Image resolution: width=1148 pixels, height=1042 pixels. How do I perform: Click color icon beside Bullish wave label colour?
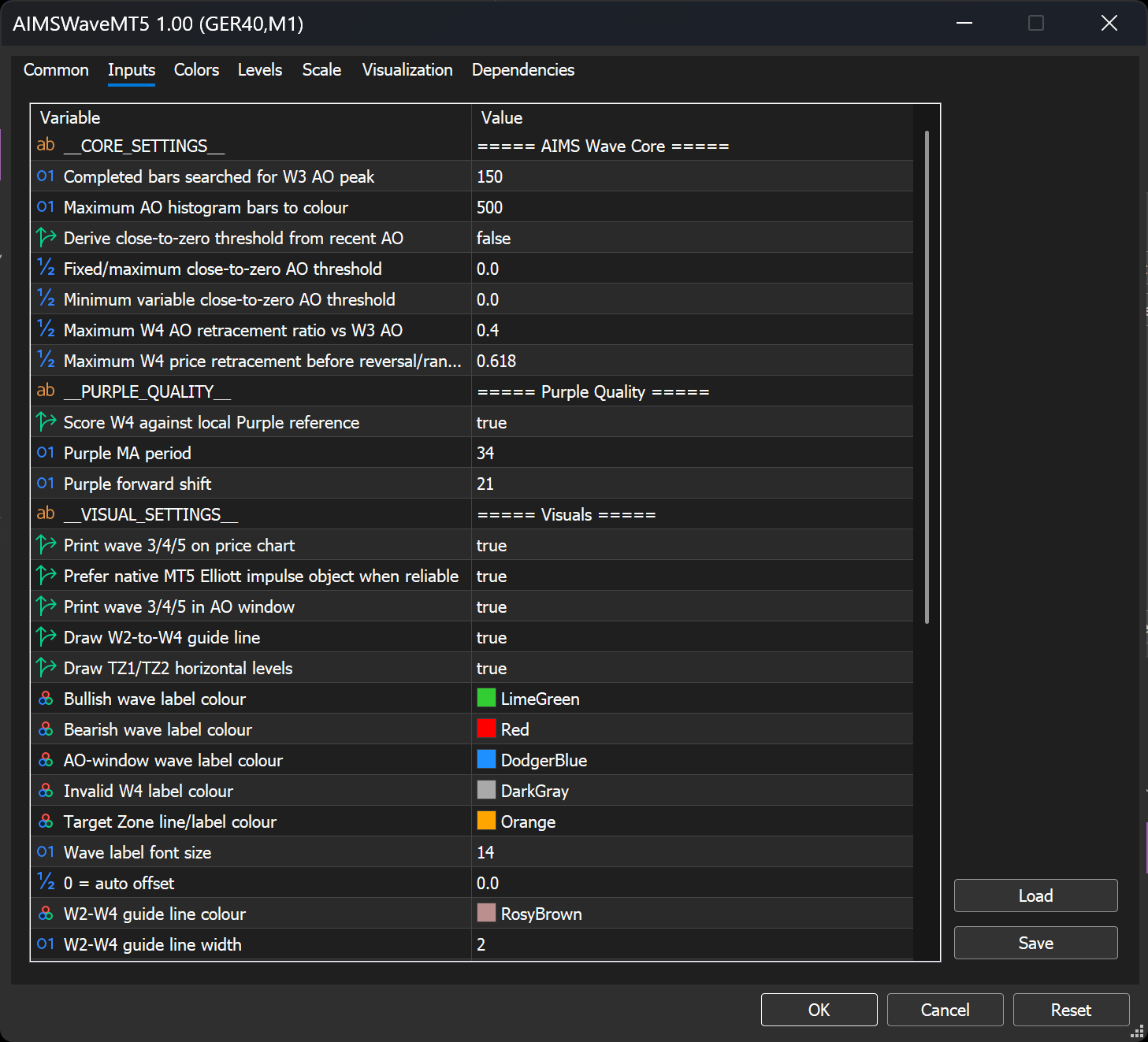(x=46, y=698)
